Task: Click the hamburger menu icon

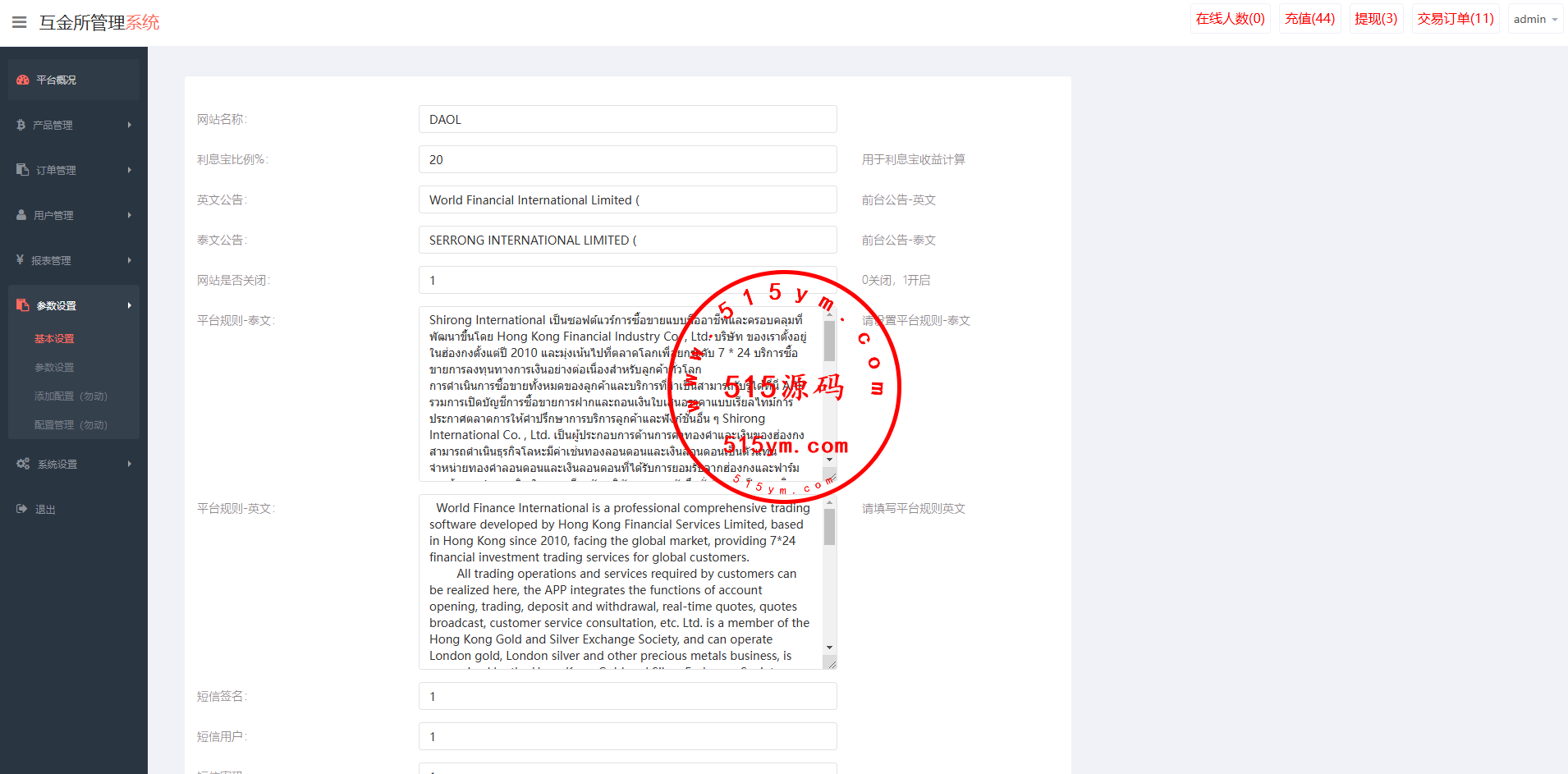Action: [20, 22]
